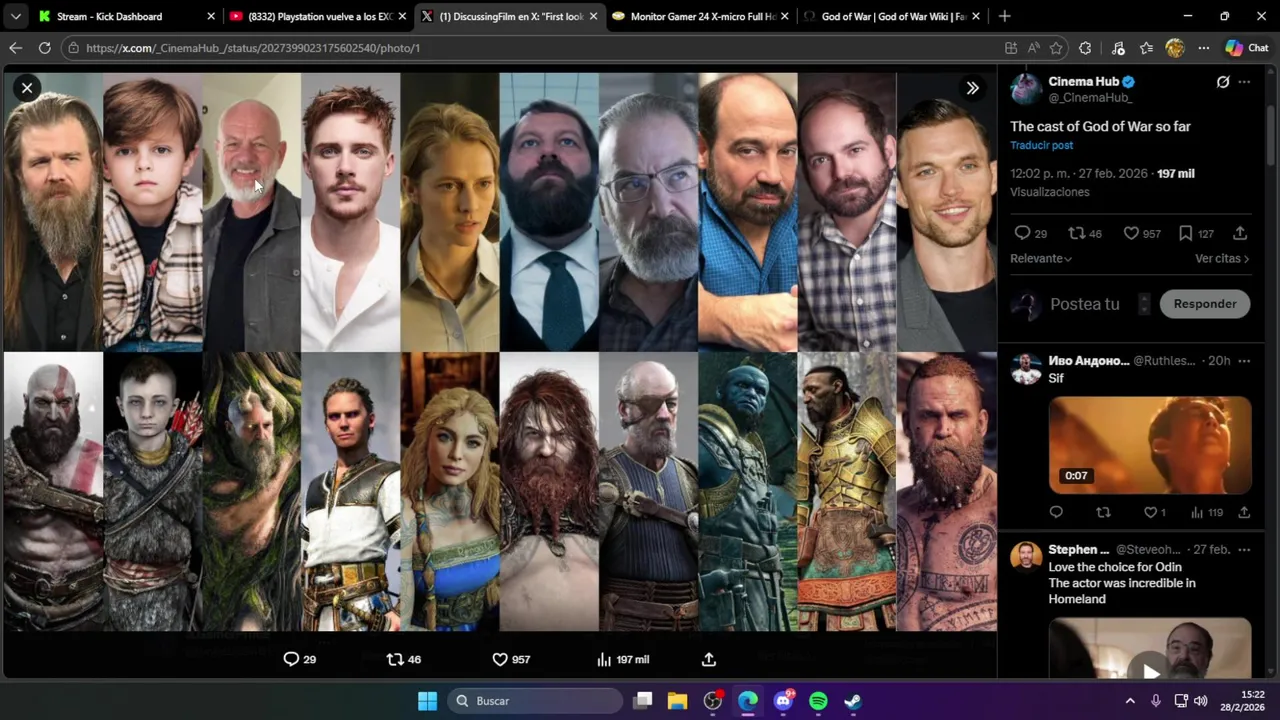The height and width of the screenshot is (720, 1280).
Task: Open the favorites list icon
Action: coord(1146,48)
